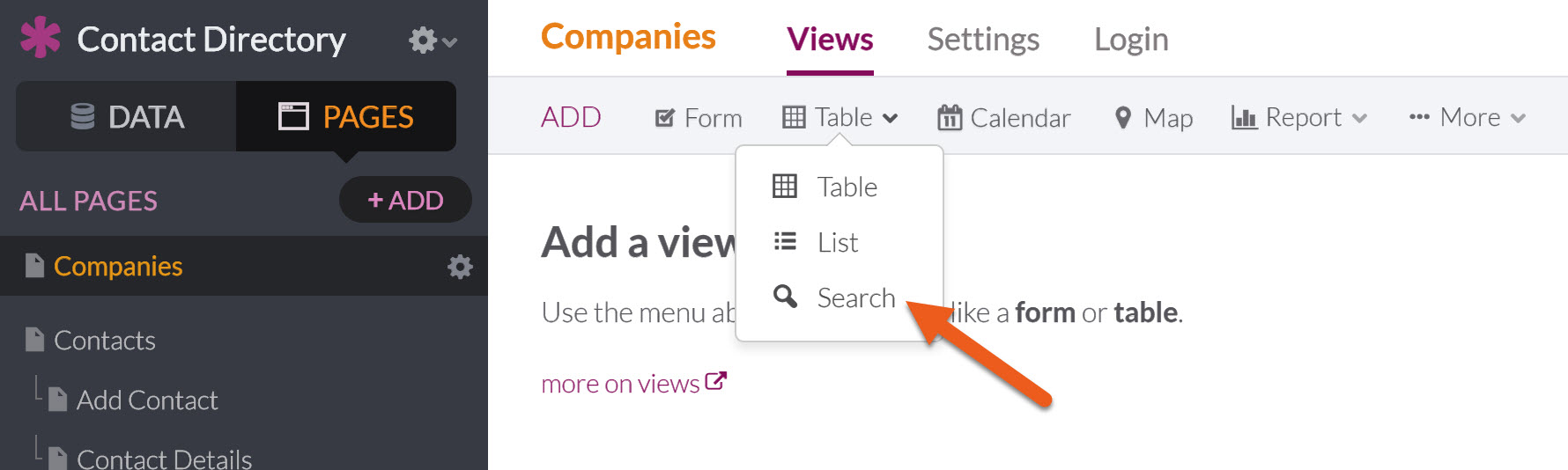
Task: Follow the more on views link
Action: [x=633, y=384]
